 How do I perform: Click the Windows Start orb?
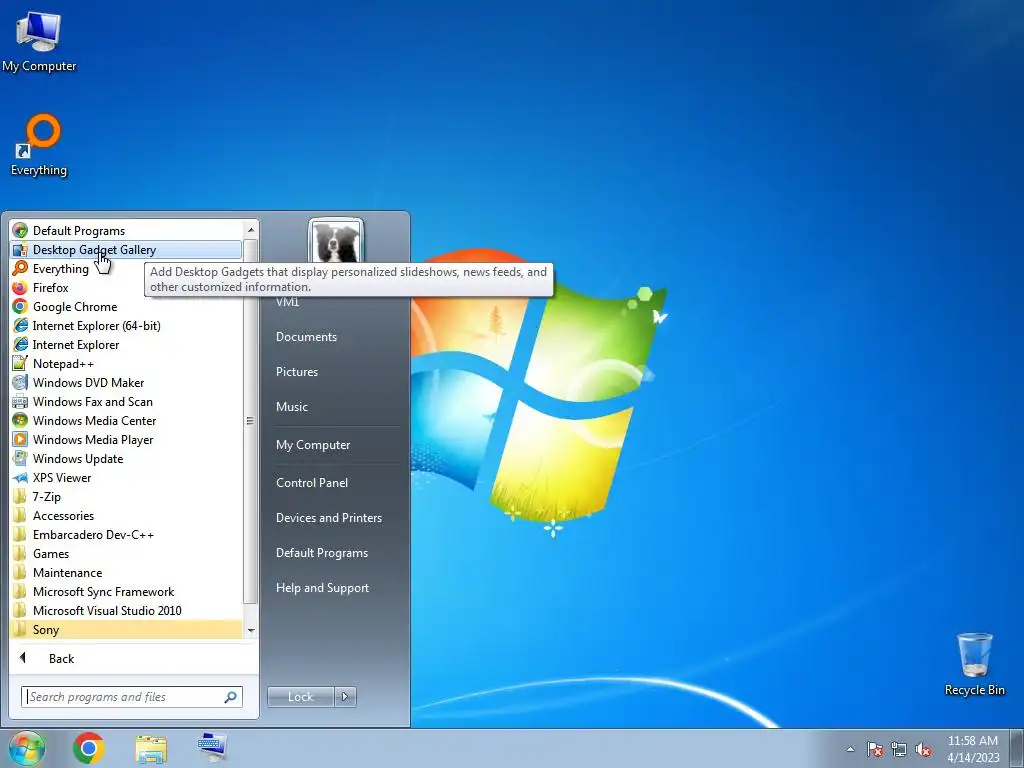click(27, 748)
